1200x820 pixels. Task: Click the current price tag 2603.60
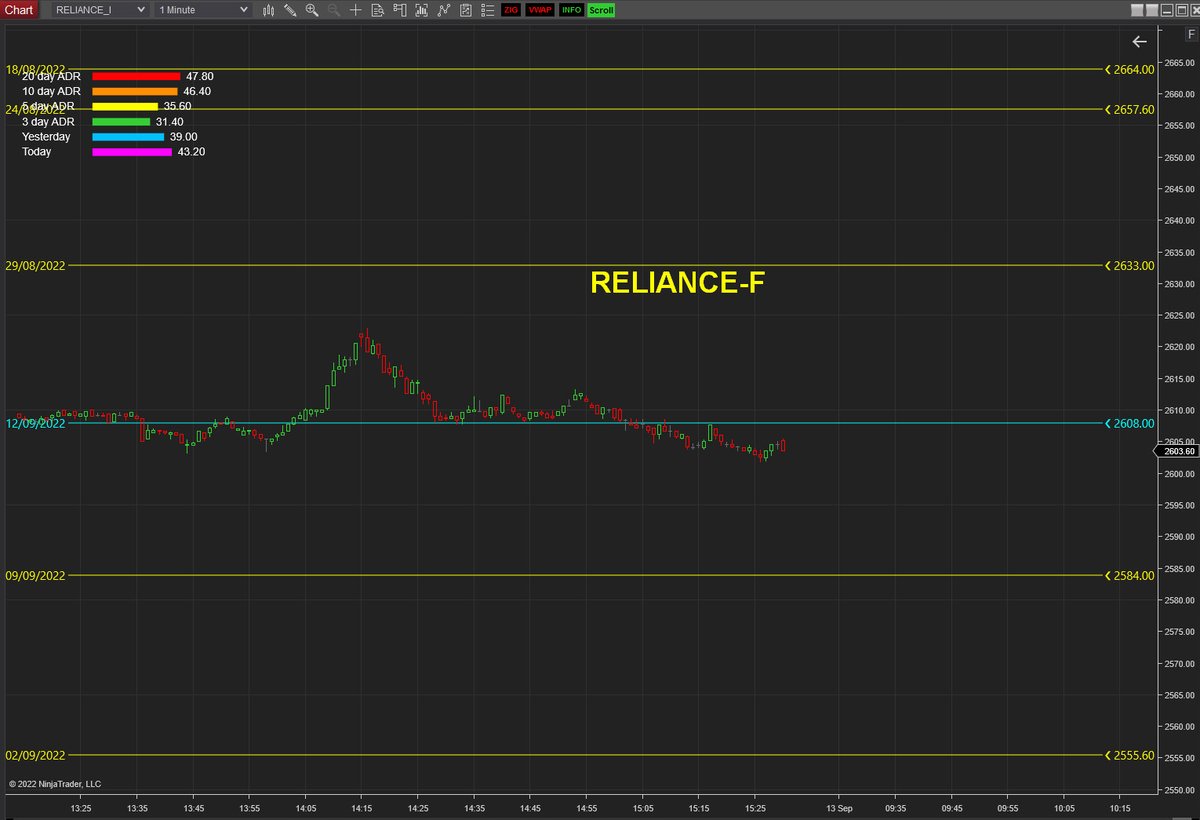(1179, 451)
